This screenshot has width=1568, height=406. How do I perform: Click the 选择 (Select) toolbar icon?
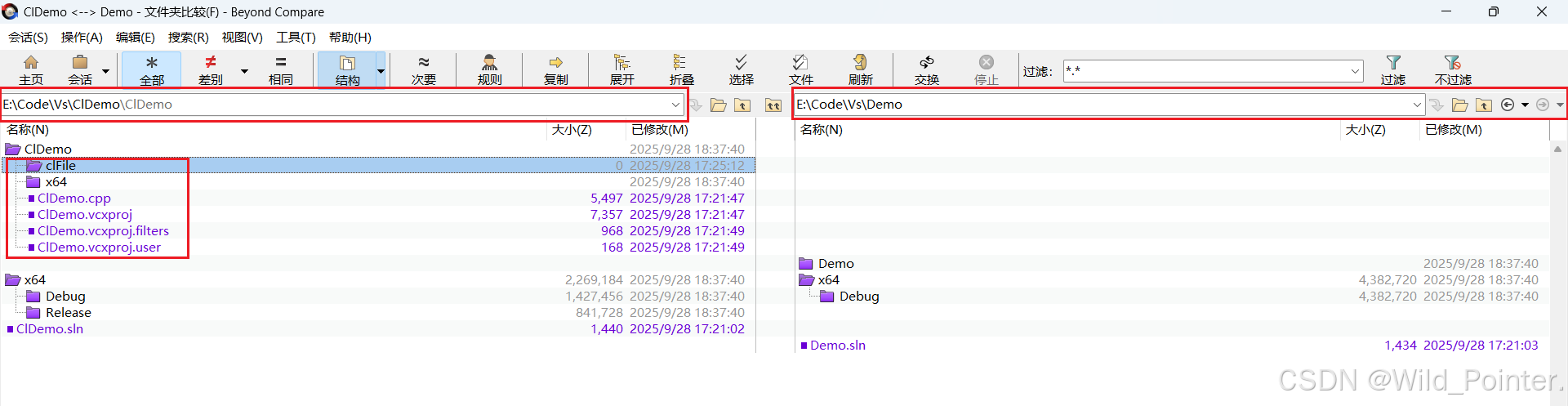coord(742,70)
